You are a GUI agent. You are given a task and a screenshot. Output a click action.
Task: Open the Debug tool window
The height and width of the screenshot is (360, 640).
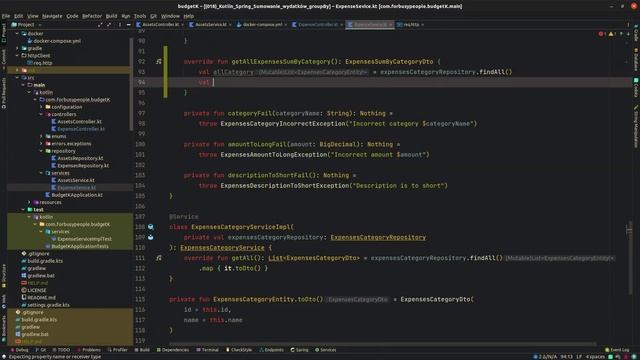coord(19,350)
